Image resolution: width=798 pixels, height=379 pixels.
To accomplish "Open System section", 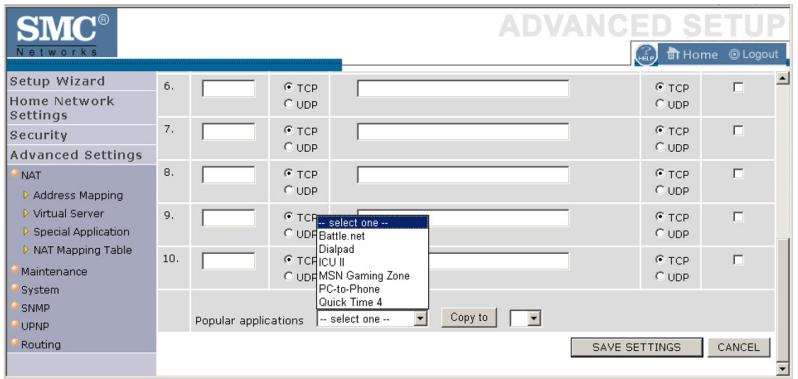I will click(40, 290).
